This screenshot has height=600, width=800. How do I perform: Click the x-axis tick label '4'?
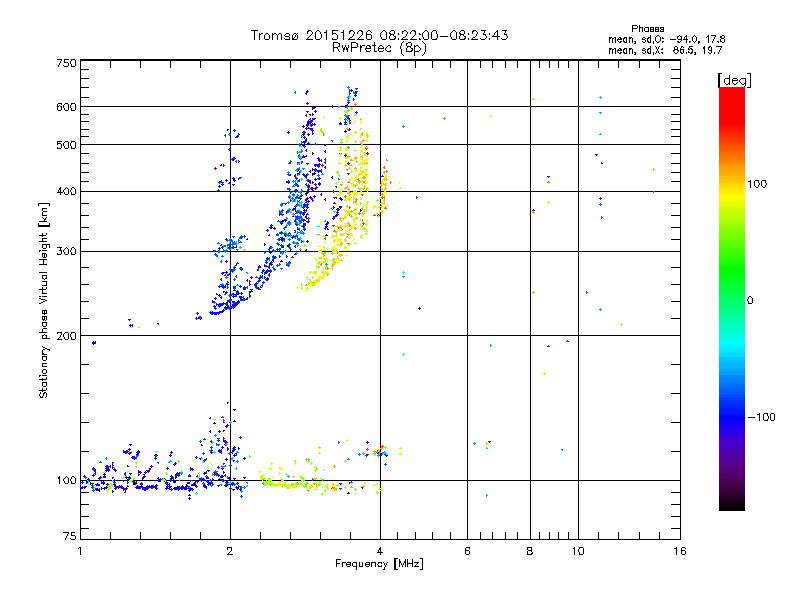[x=380, y=551]
